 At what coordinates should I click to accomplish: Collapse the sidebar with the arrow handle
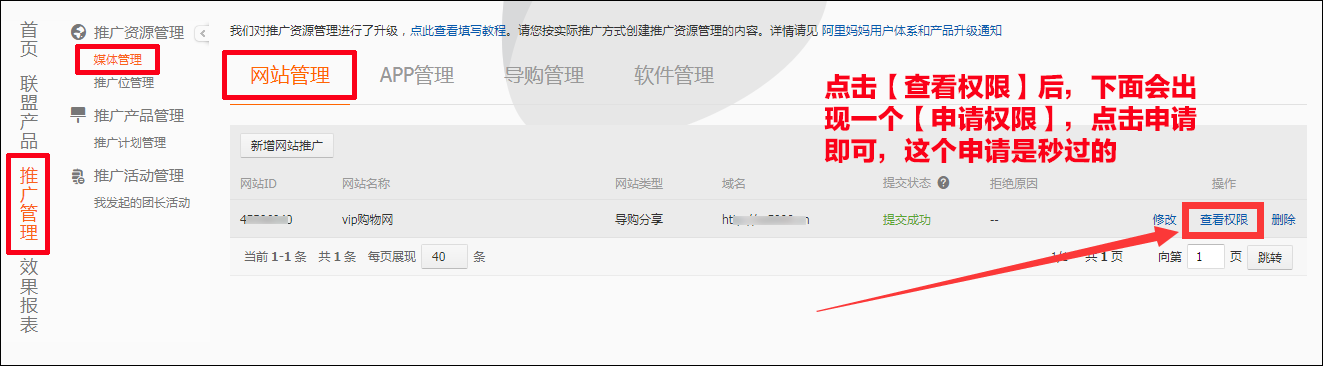(x=202, y=33)
